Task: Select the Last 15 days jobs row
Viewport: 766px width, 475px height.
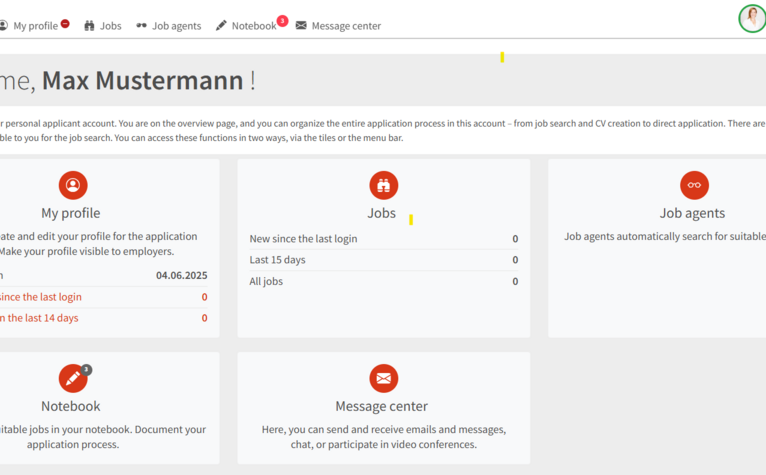Action: pyautogui.click(x=383, y=260)
